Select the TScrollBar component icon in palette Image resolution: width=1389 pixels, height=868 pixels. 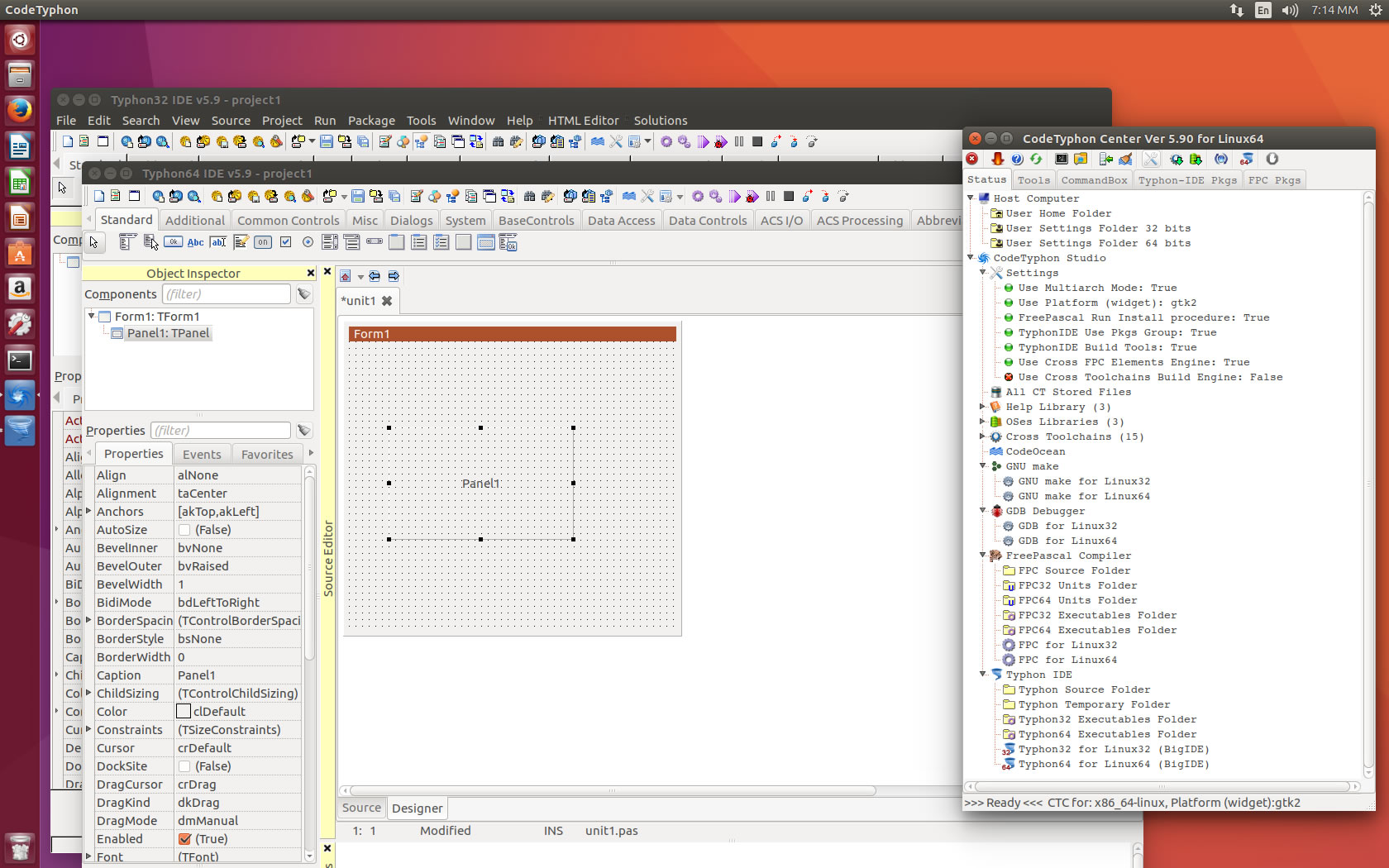pyautogui.click(x=375, y=242)
